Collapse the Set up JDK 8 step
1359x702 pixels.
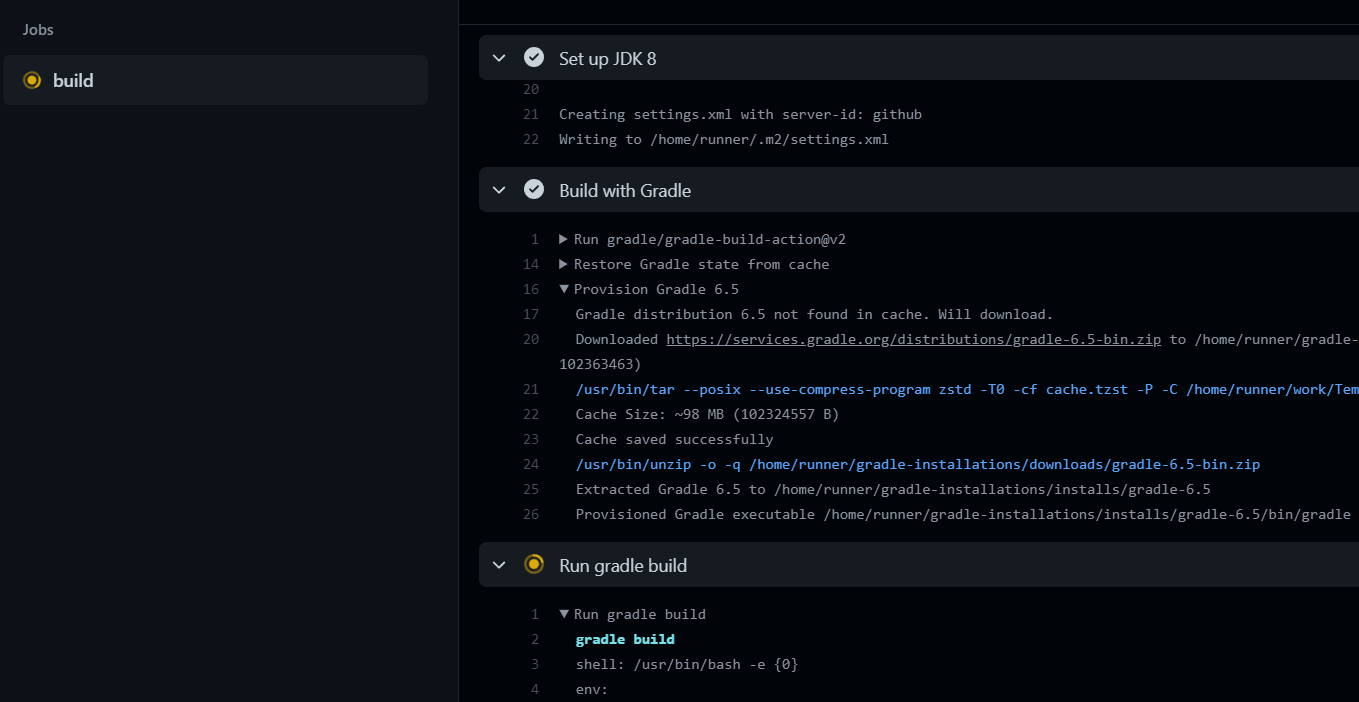pos(499,57)
